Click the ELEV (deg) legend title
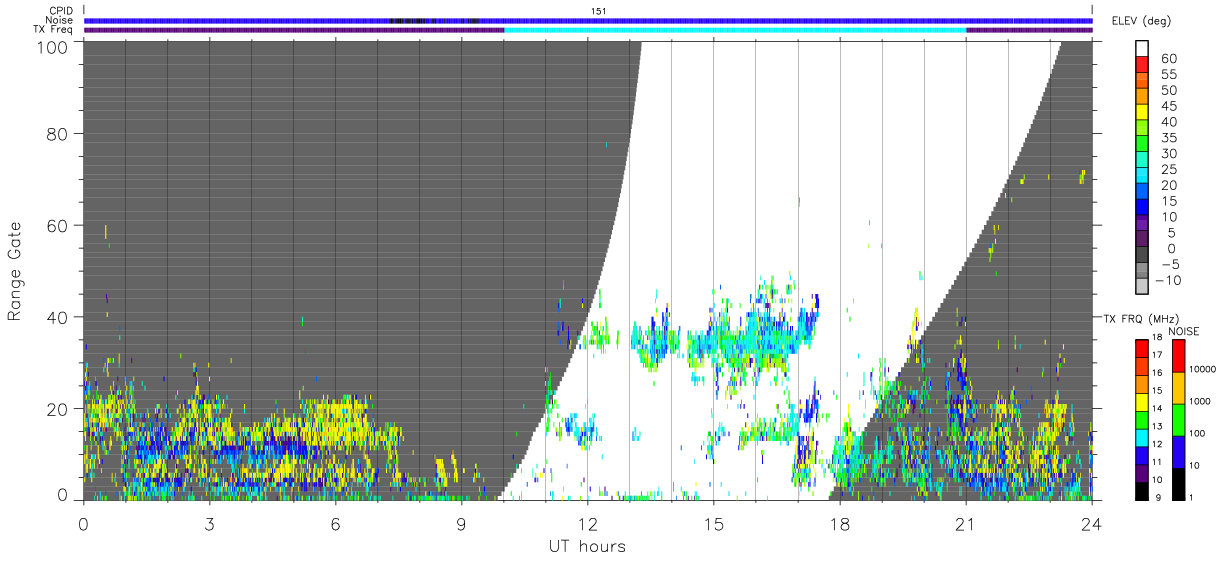Screen dimensions: 1228x567 (1141, 21)
